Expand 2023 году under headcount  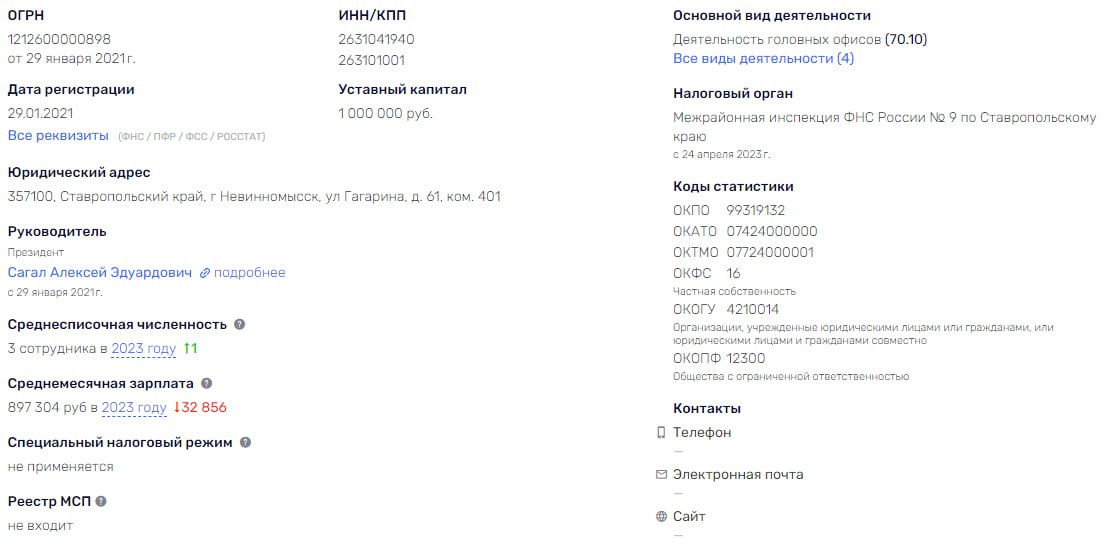coord(144,349)
